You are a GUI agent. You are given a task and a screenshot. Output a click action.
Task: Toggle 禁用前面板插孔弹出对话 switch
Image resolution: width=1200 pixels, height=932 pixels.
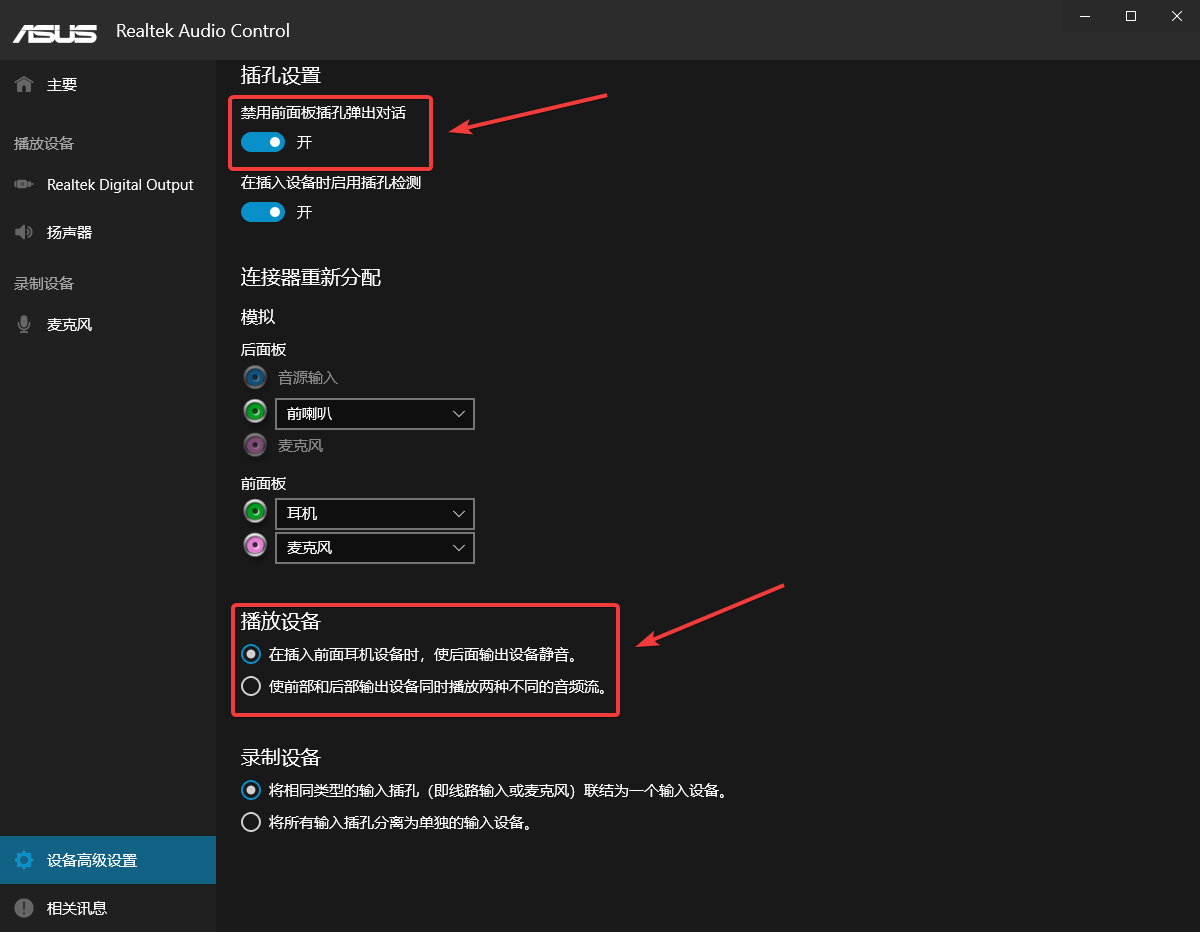click(263, 142)
